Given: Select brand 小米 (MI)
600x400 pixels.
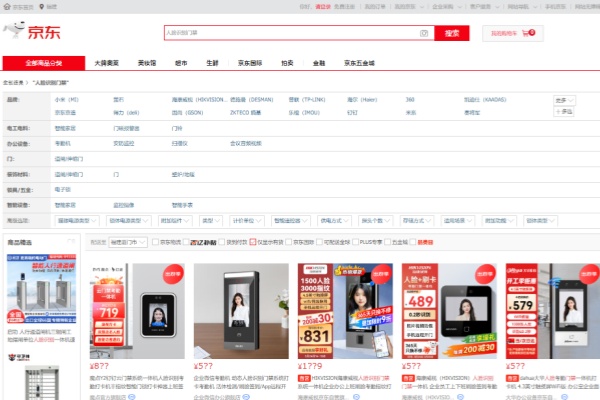Looking at the screenshot, I should pyautogui.click(x=67, y=100).
